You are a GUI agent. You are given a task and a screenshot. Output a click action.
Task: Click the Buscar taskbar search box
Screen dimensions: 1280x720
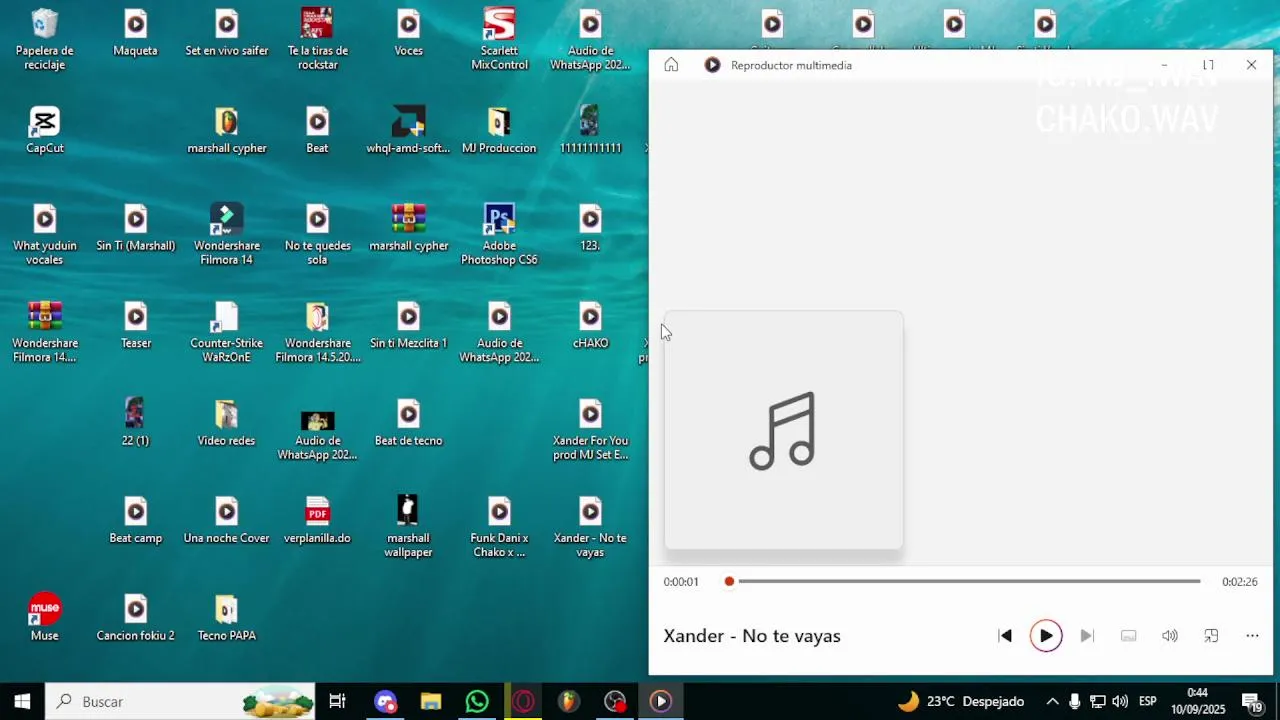(181, 701)
